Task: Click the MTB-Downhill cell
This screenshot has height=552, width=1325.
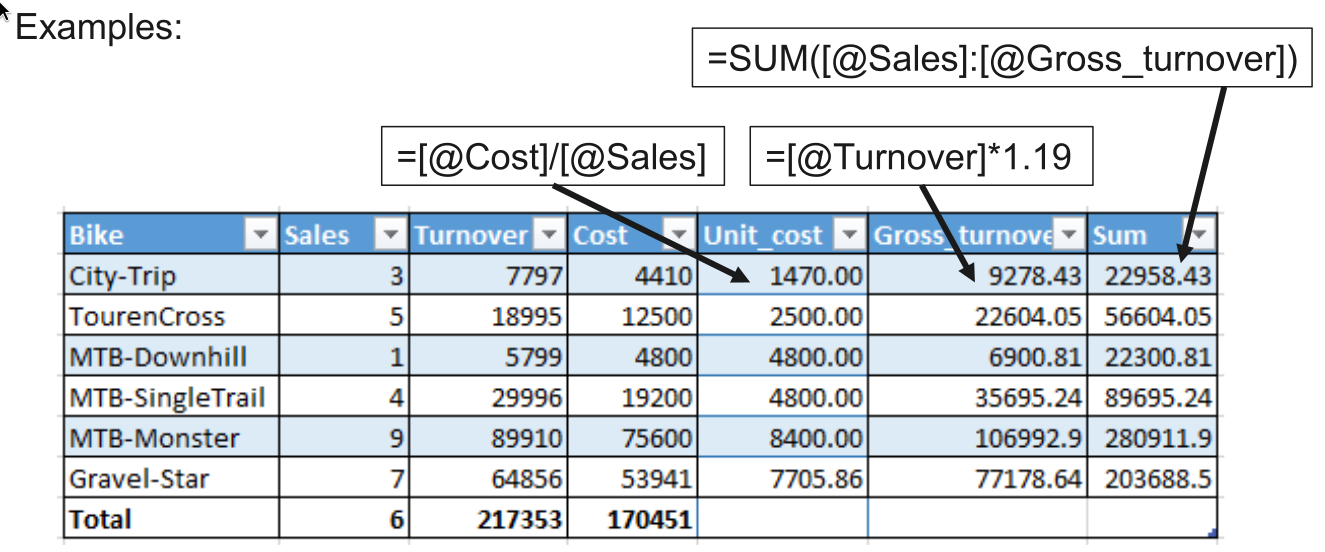Action: [171, 357]
